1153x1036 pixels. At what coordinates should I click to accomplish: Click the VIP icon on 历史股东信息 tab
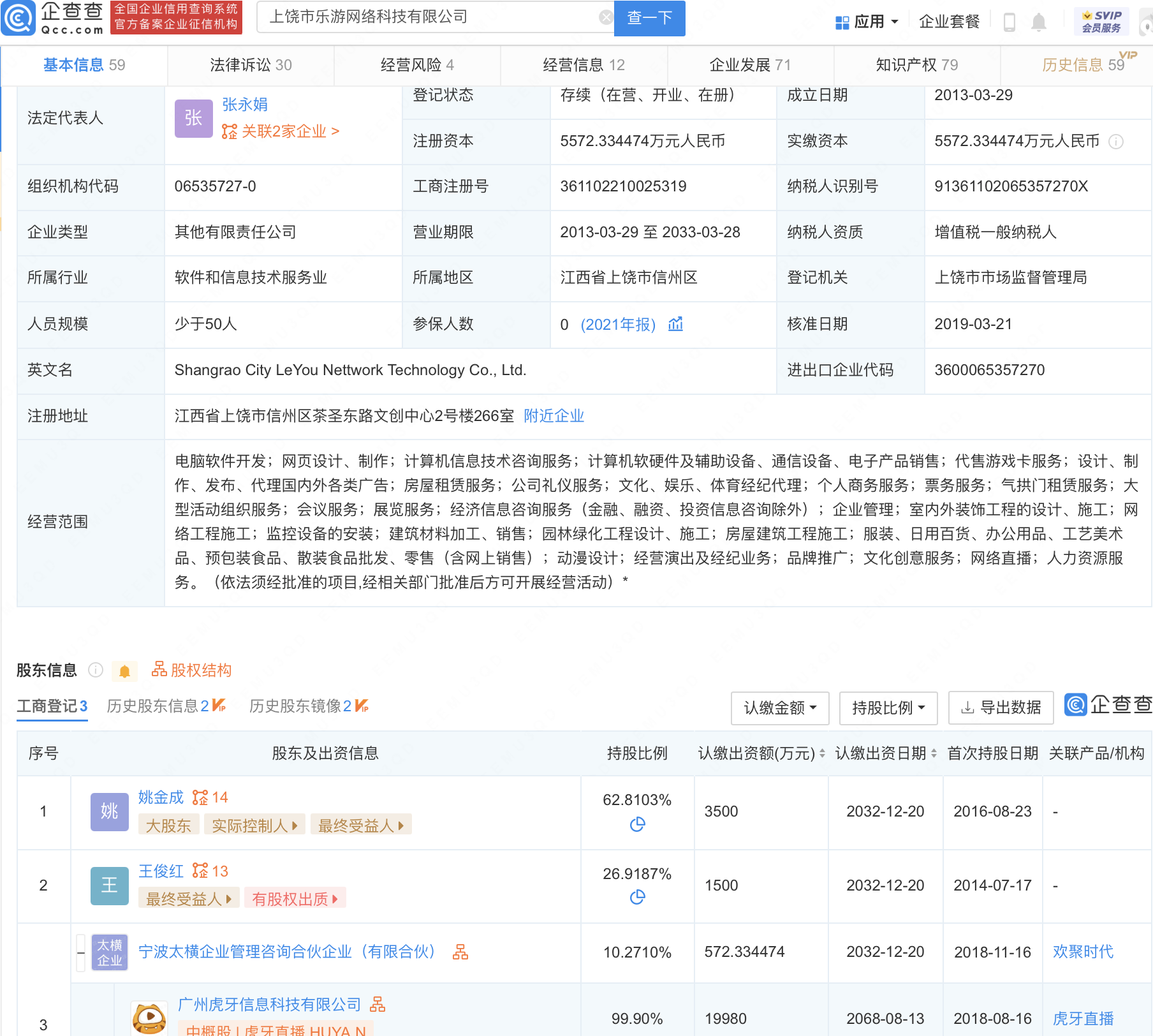[x=219, y=705]
